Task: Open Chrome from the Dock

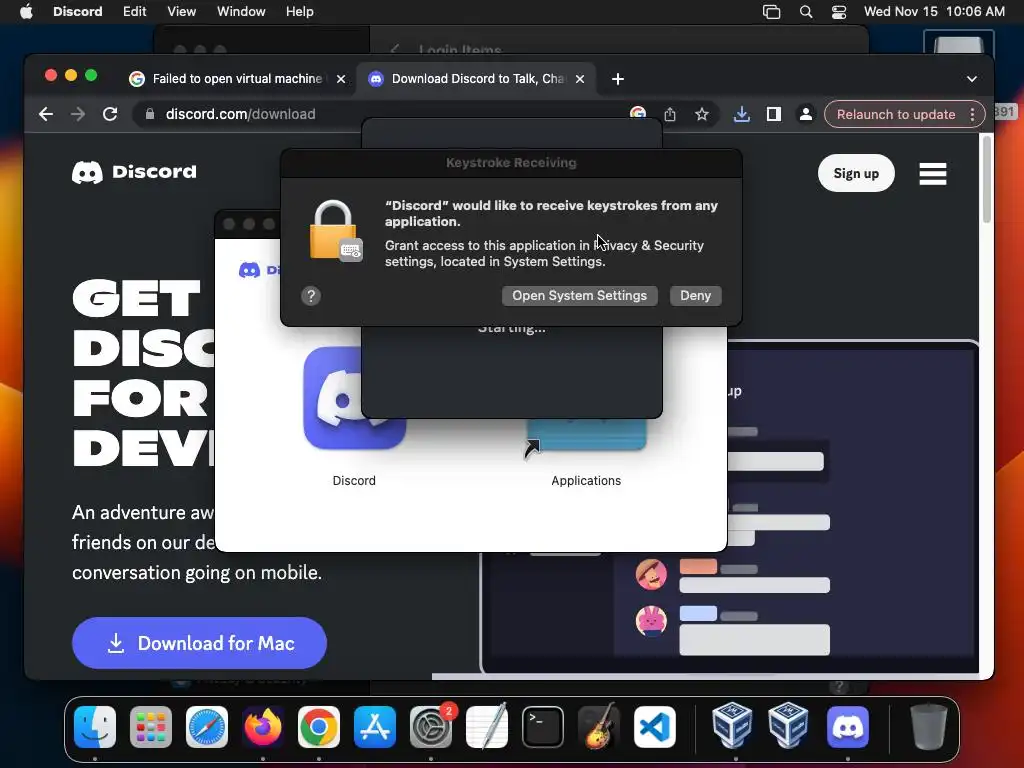Action: tap(319, 727)
